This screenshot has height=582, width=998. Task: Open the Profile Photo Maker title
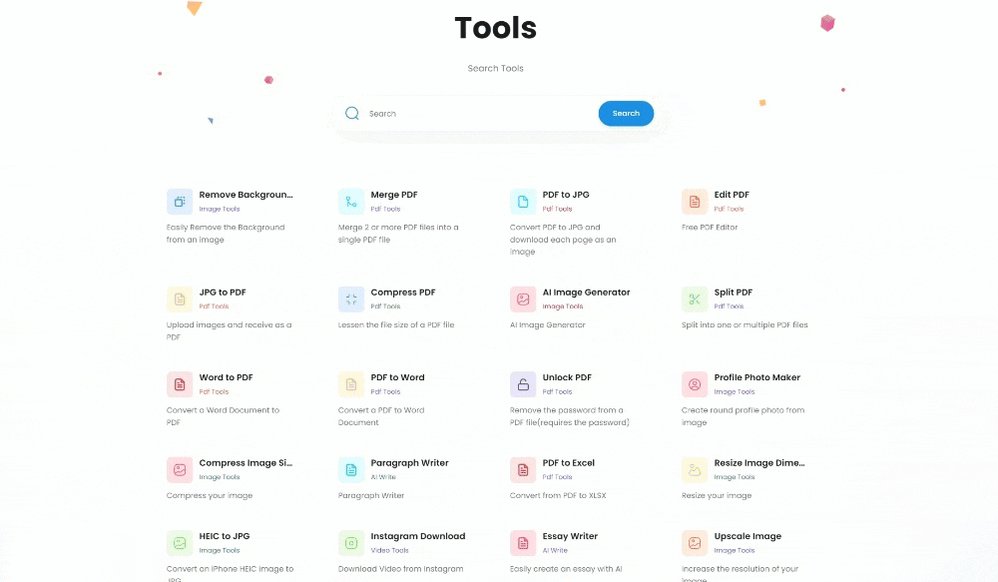pos(757,378)
